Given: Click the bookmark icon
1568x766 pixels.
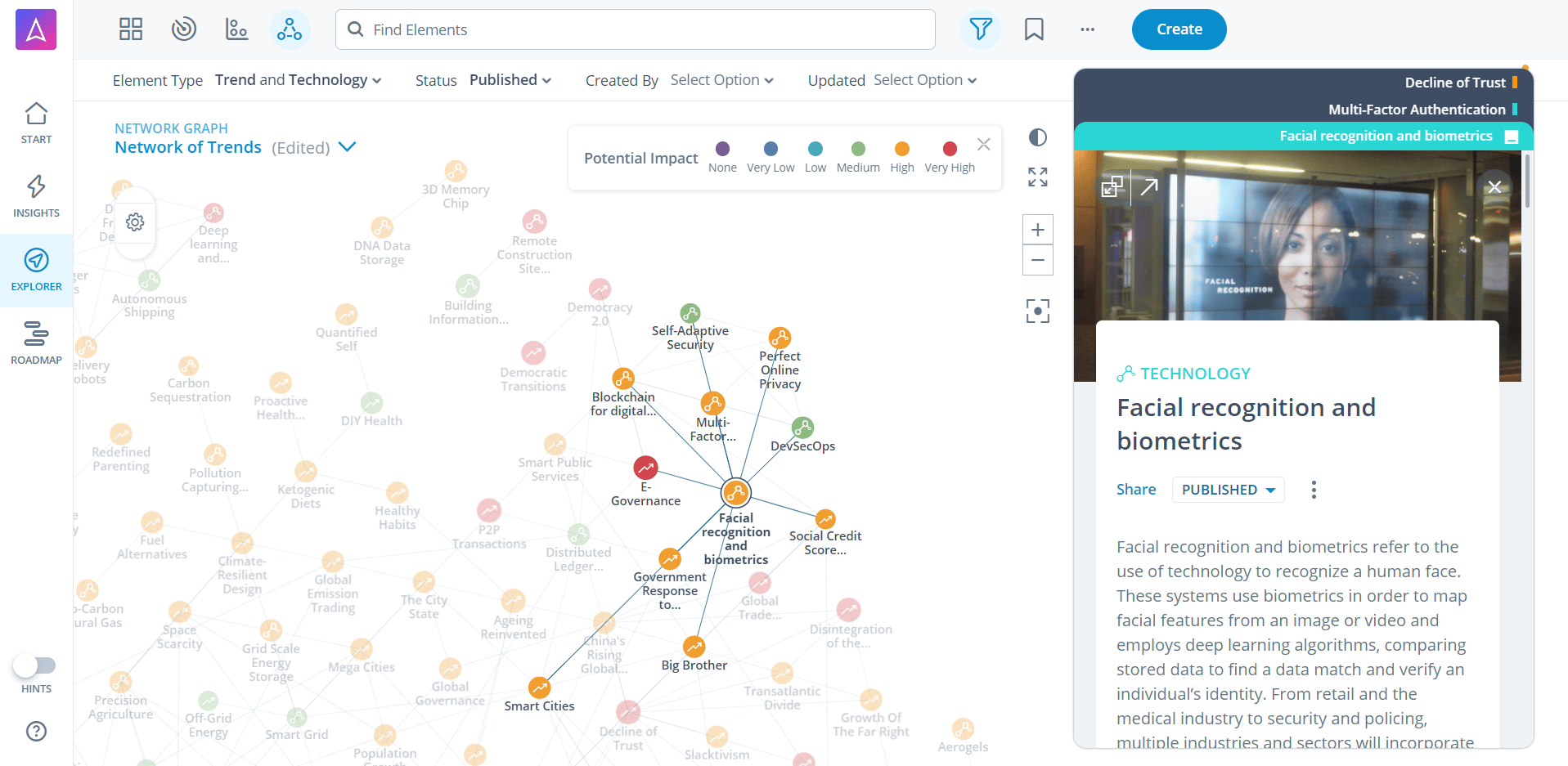Looking at the screenshot, I should tap(1034, 29).
